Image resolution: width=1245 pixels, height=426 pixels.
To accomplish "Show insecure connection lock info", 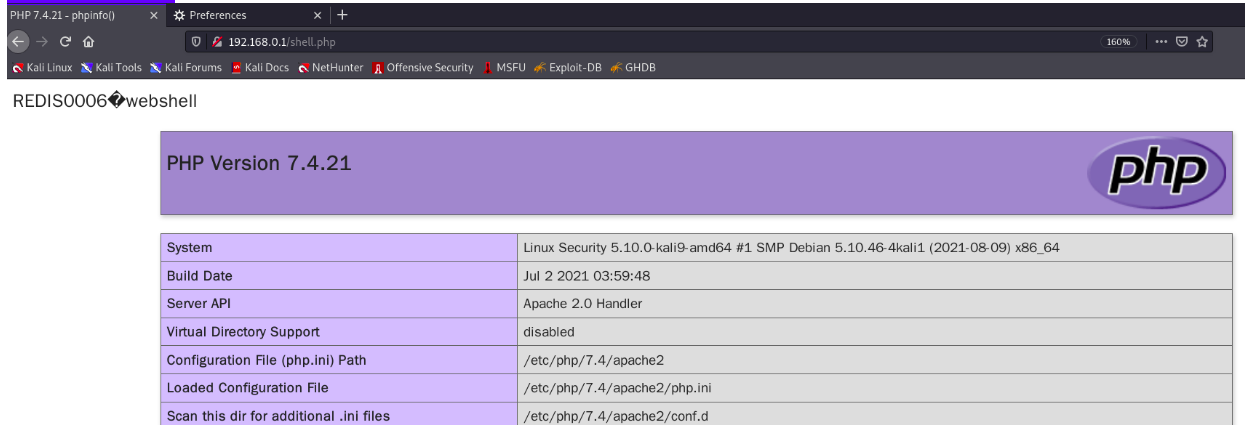I will pyautogui.click(x=218, y=42).
